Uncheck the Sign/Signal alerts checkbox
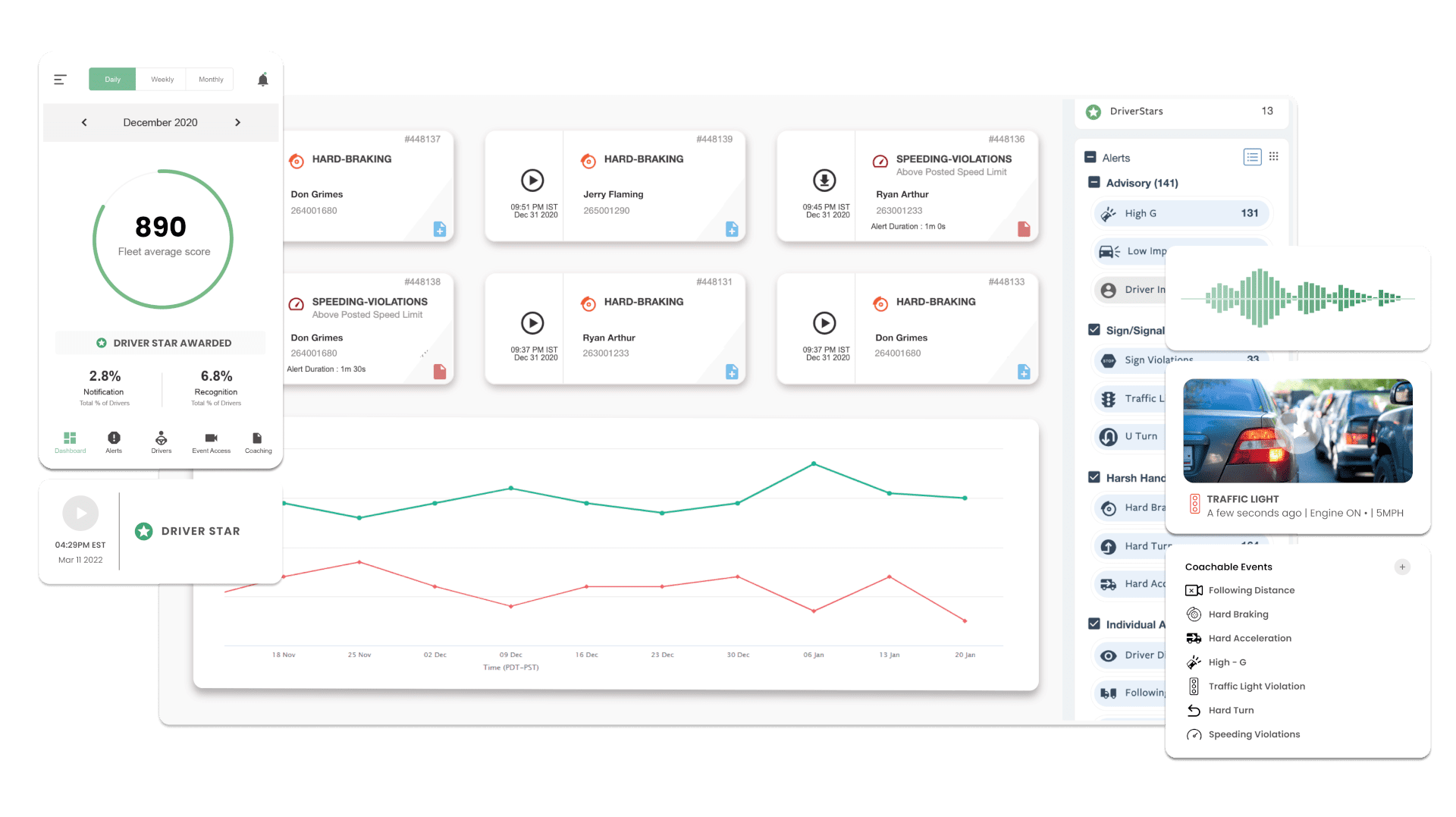 1094,329
